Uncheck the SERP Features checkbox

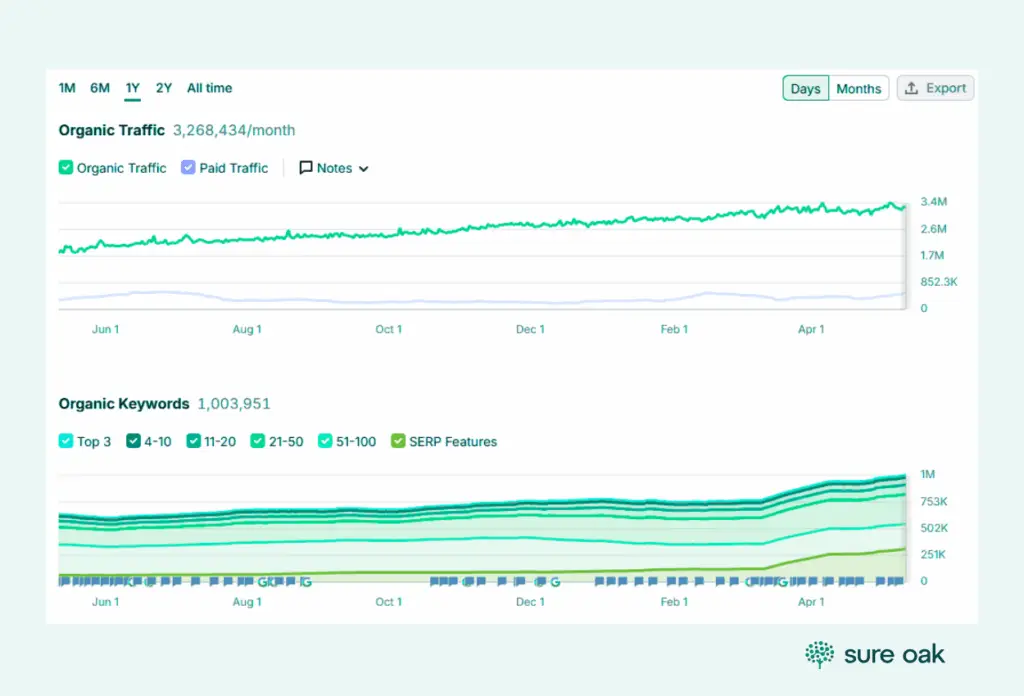coord(398,441)
